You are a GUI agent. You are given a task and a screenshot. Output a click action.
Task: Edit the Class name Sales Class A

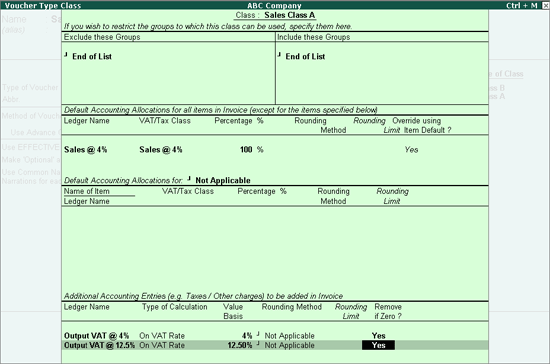pyautogui.click(x=289, y=15)
